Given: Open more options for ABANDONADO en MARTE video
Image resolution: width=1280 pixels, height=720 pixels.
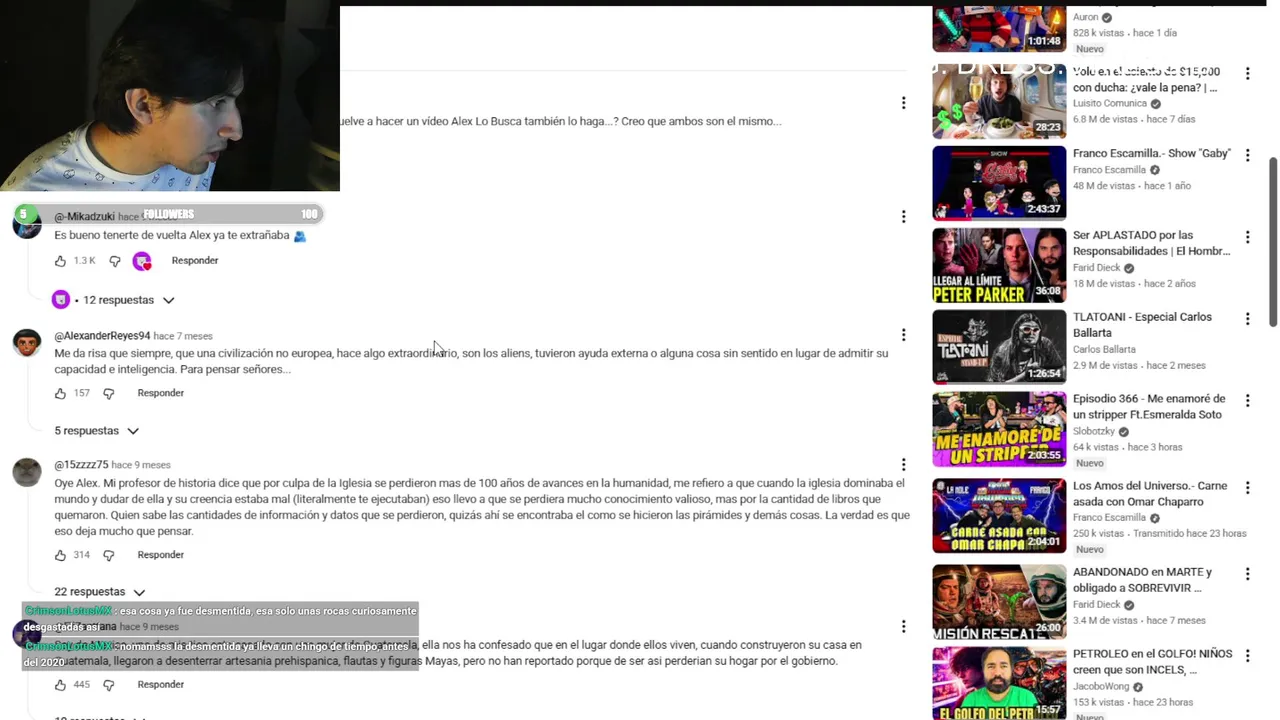Looking at the screenshot, I should [x=1247, y=575].
